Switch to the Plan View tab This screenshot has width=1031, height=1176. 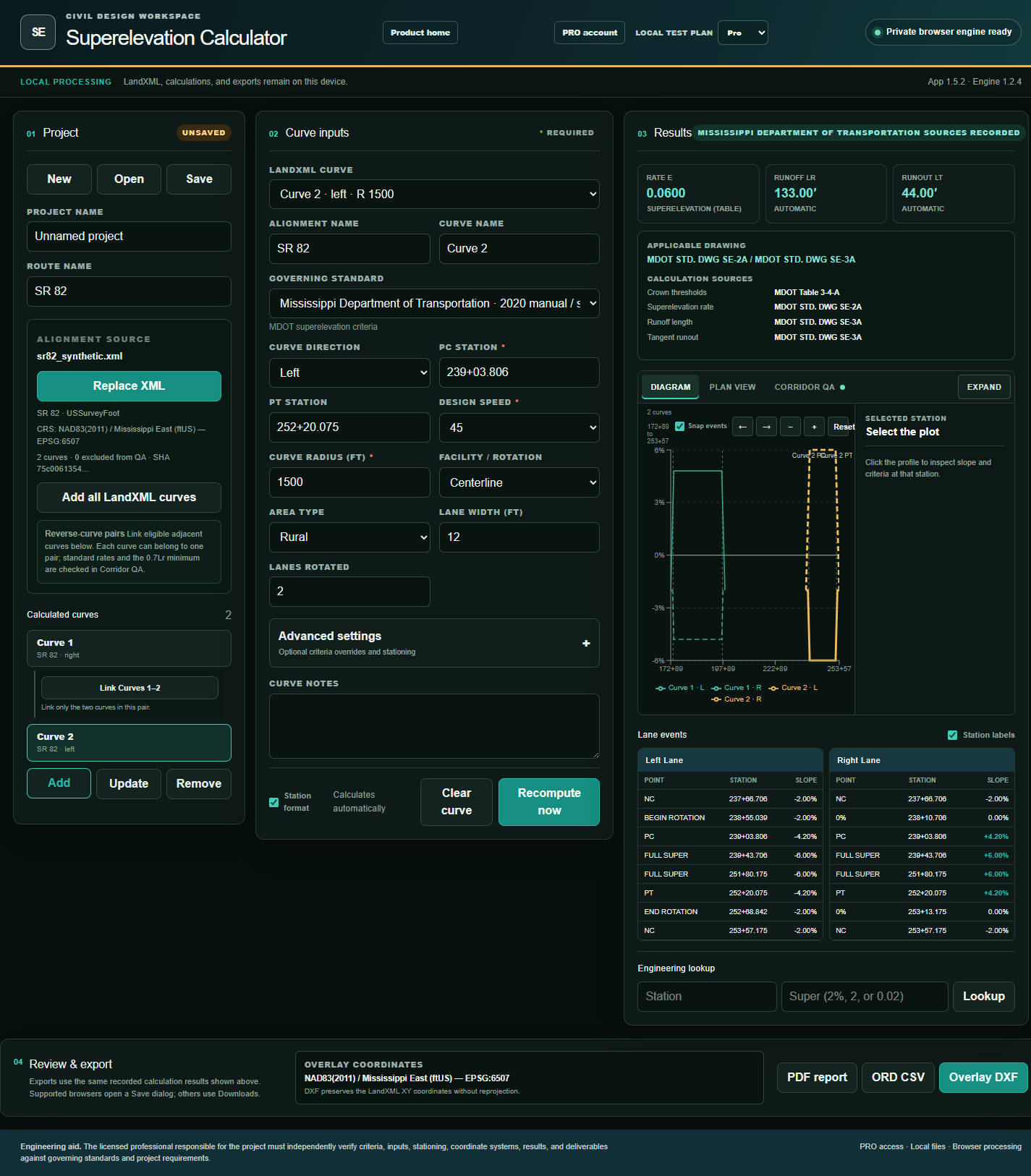[732, 387]
